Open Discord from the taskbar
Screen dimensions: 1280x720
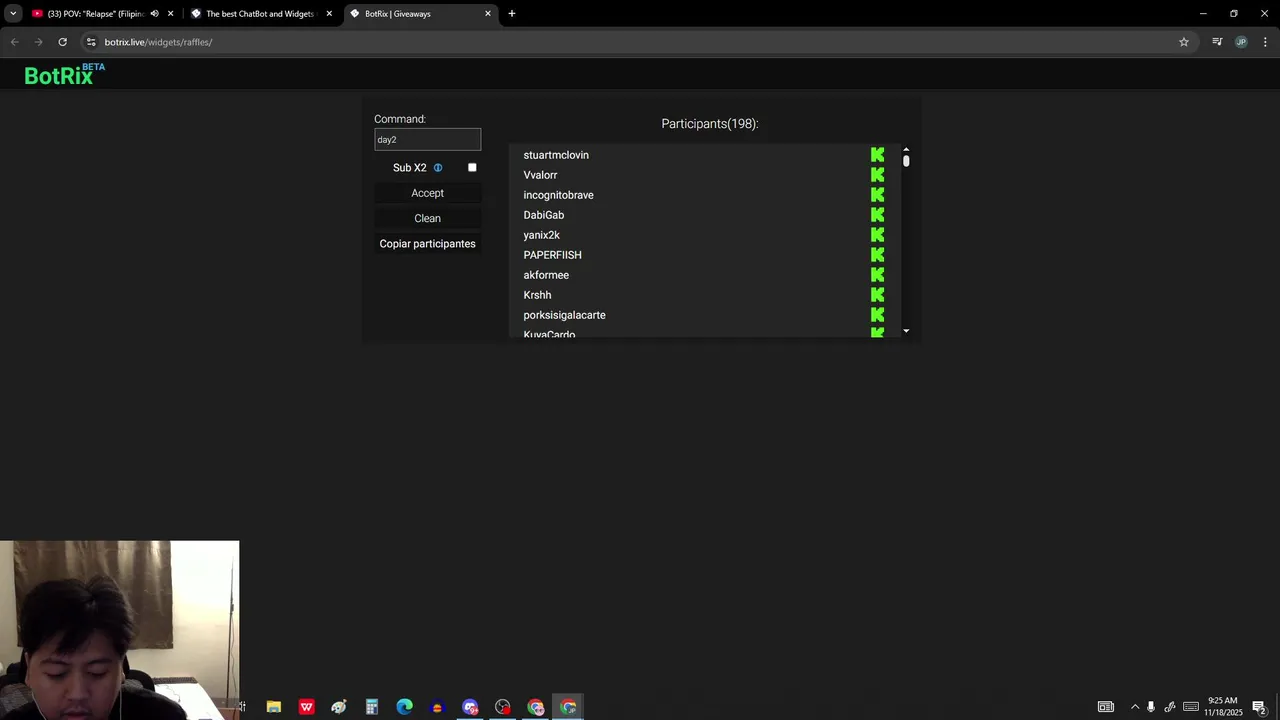point(470,707)
